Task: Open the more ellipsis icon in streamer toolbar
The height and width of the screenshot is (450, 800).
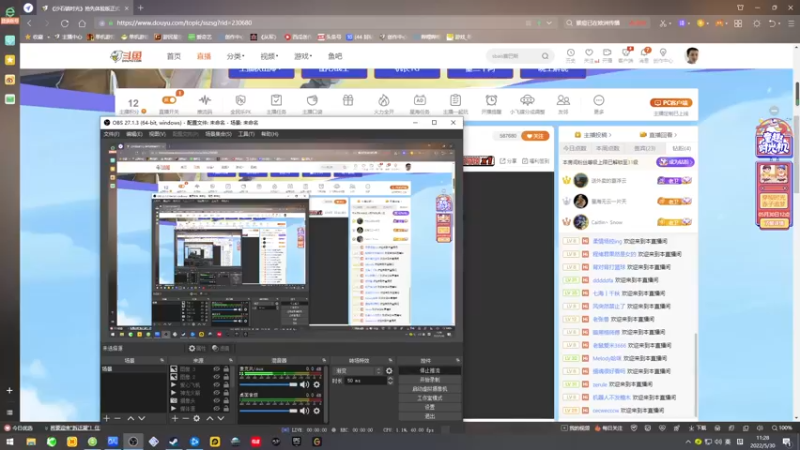Action: point(598,100)
